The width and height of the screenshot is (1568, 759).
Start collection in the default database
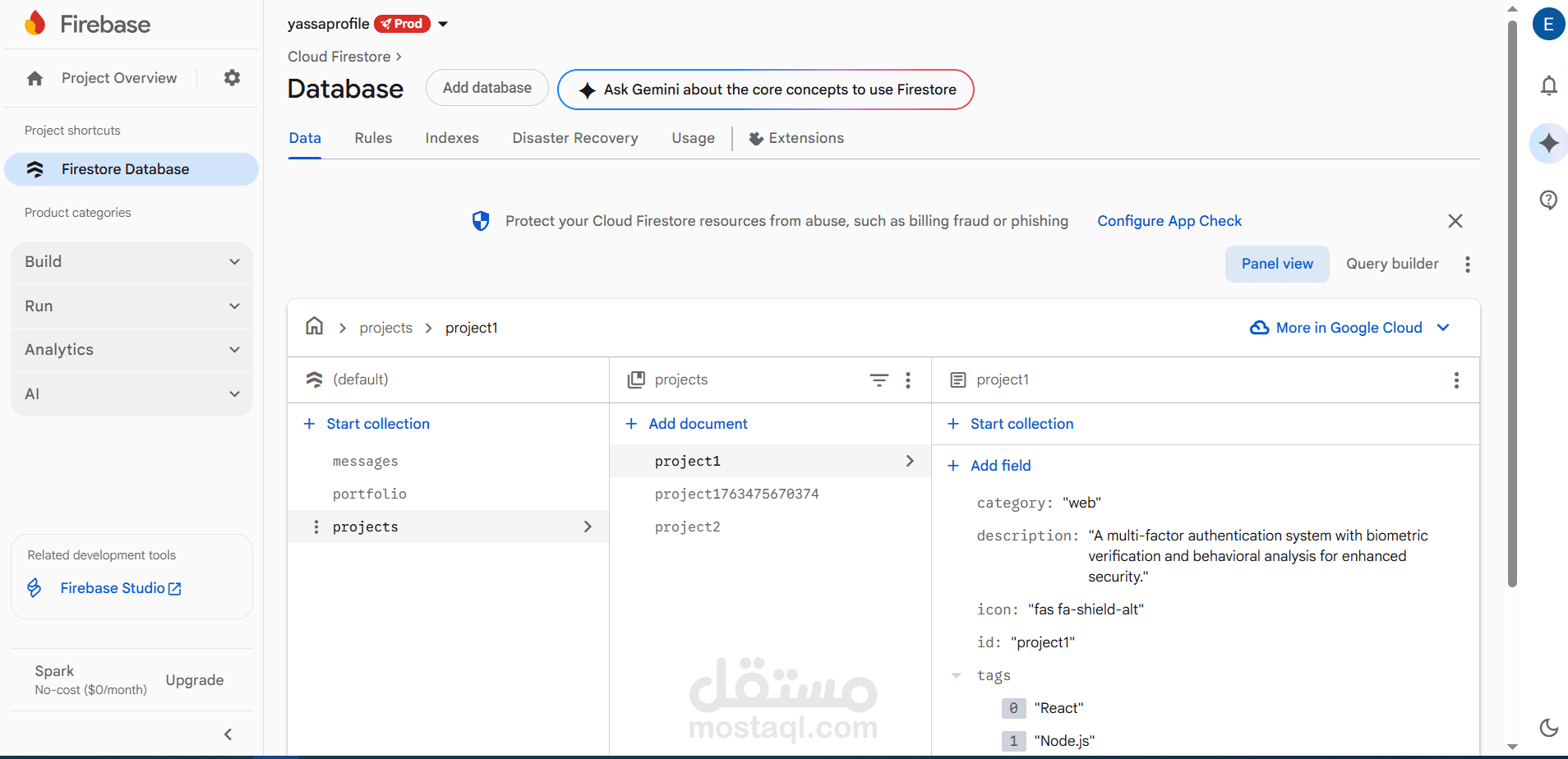(x=367, y=424)
